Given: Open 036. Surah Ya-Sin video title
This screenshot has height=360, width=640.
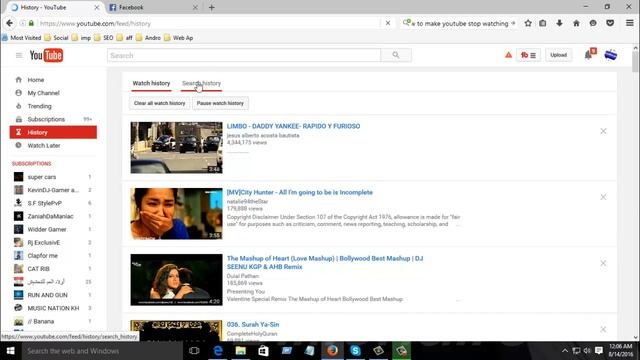Looking at the screenshot, I should pos(253,324).
